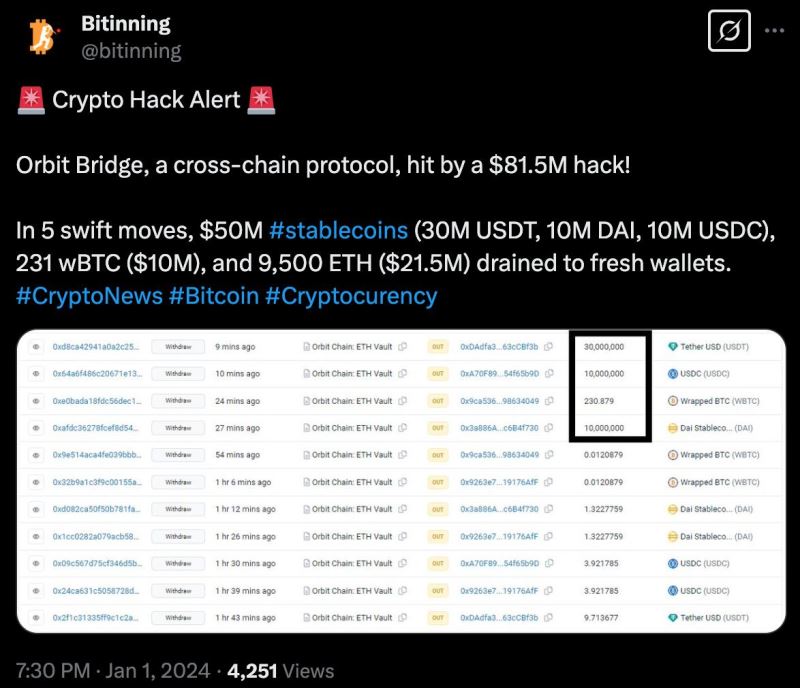Click the Bitinning Bitcoin profile avatar
Image resolution: width=800 pixels, height=688 pixels.
click(40, 35)
